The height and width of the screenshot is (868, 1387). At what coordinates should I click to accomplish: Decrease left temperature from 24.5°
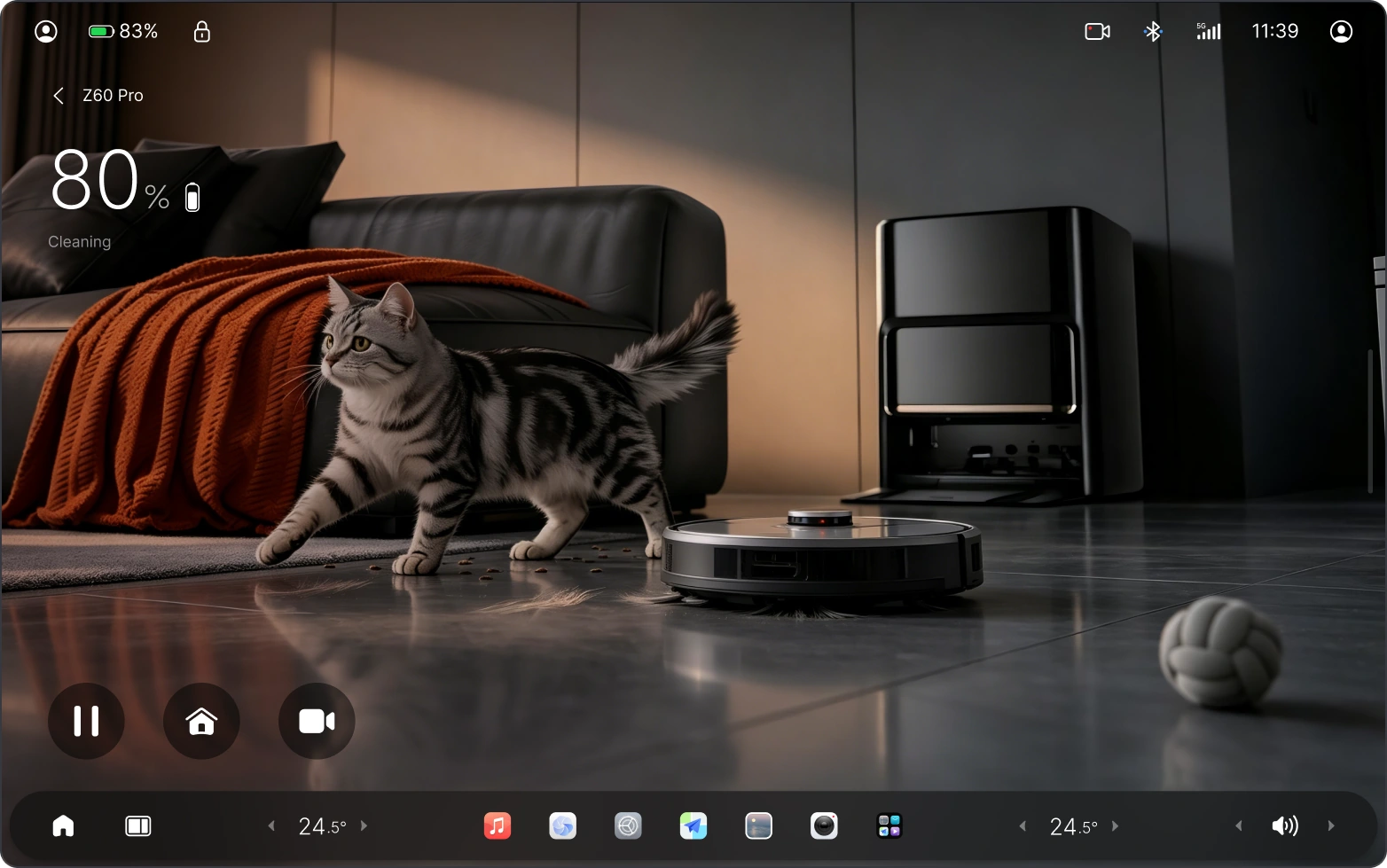click(271, 825)
